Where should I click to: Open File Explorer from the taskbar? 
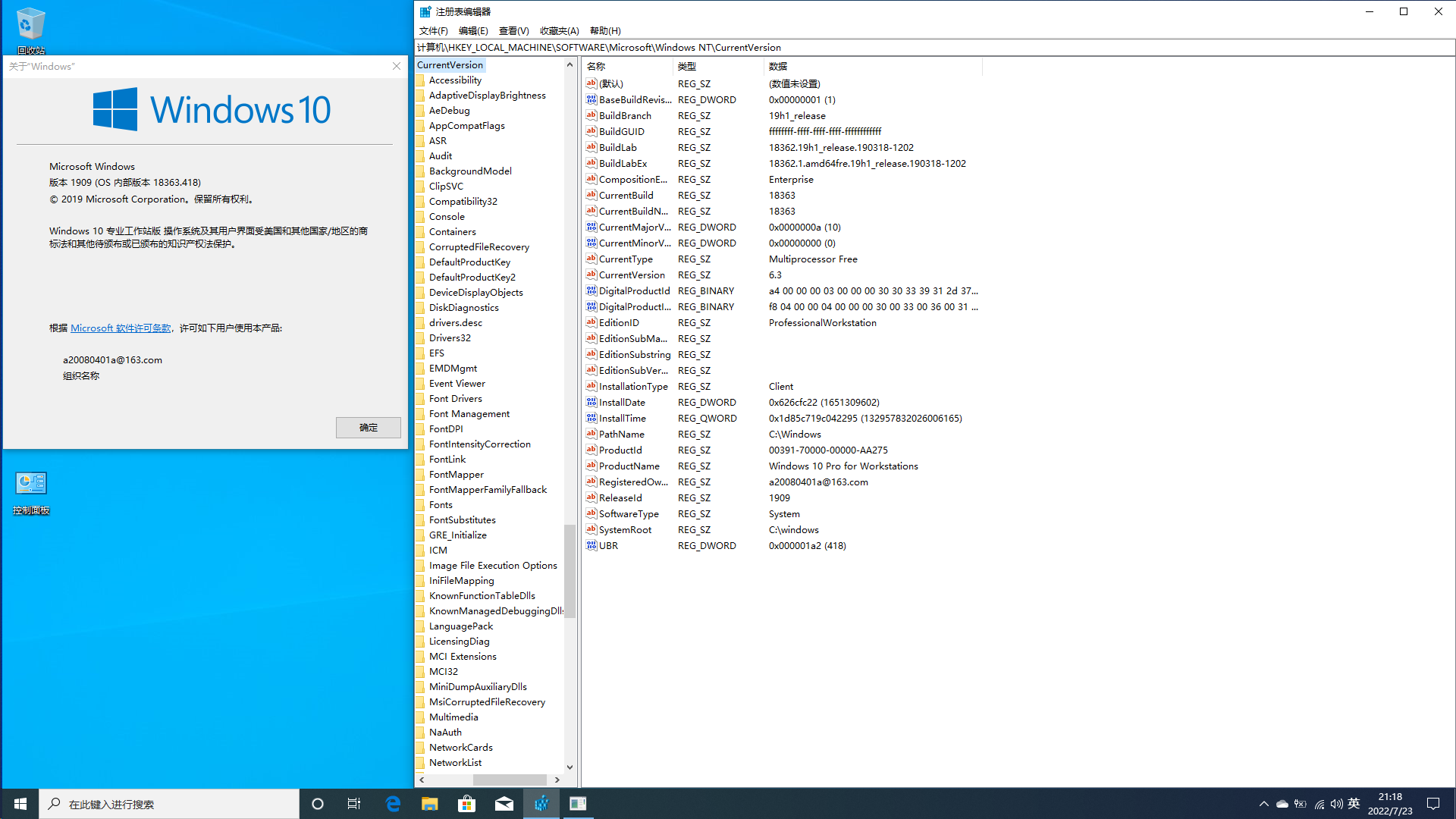[430, 804]
